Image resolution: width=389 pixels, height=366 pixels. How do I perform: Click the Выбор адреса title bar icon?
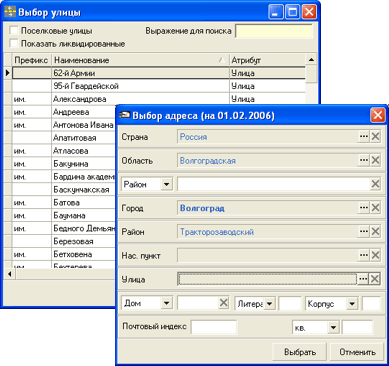(x=125, y=116)
